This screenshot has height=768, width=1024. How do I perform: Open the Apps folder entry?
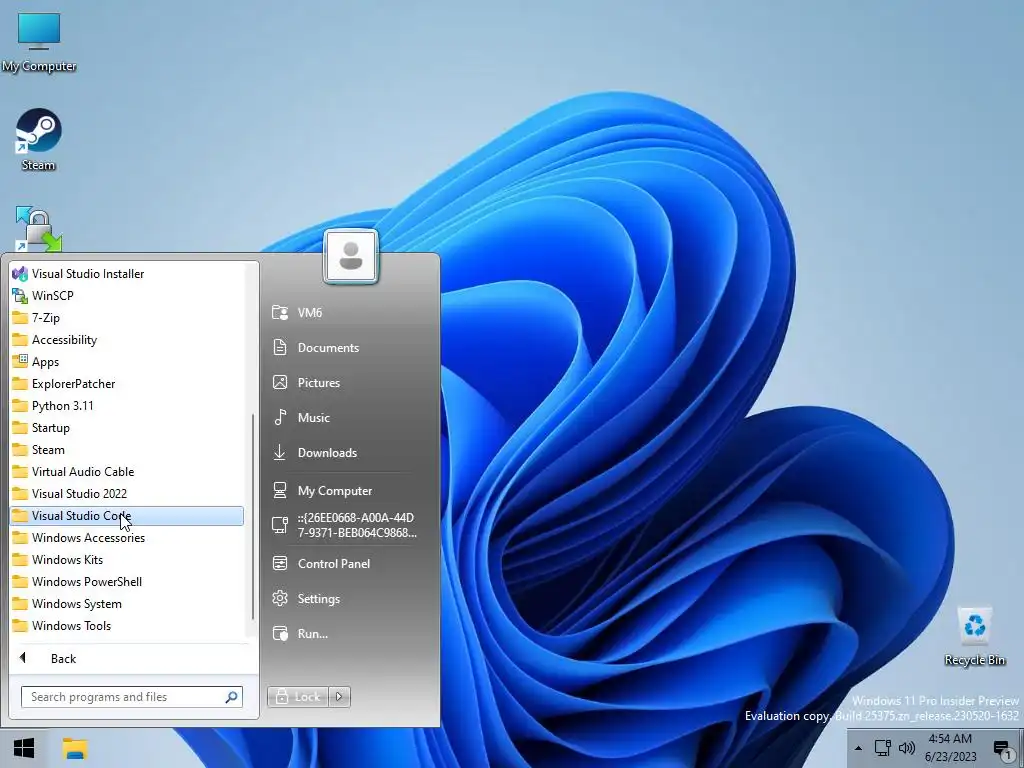(127, 362)
